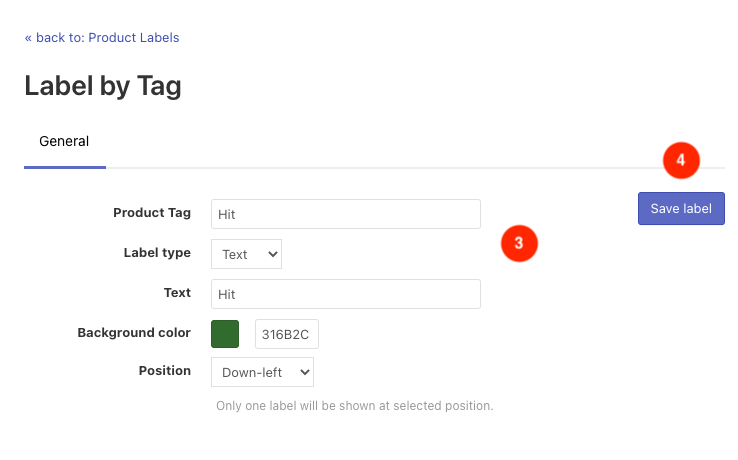Click the chevron arrow on Label type select

click(273, 254)
